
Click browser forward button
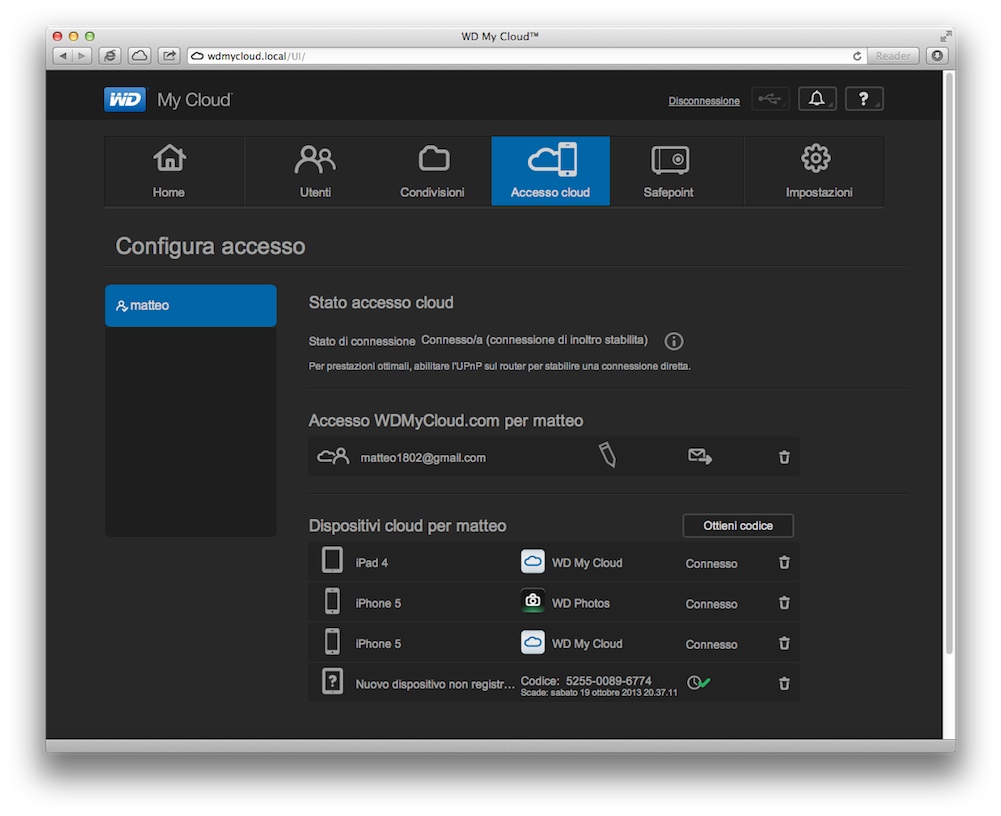pos(82,56)
